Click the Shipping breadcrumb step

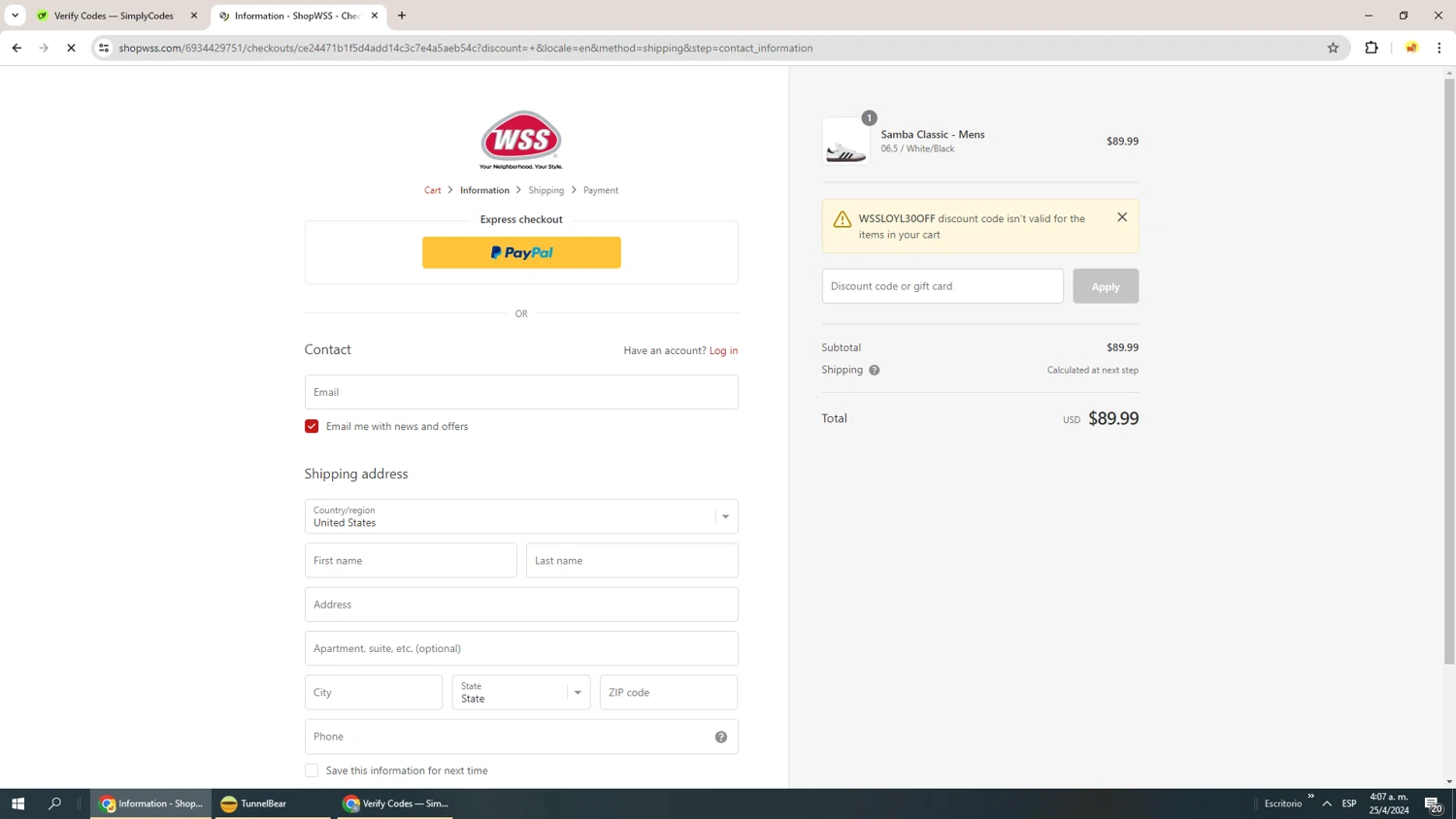pyautogui.click(x=546, y=190)
